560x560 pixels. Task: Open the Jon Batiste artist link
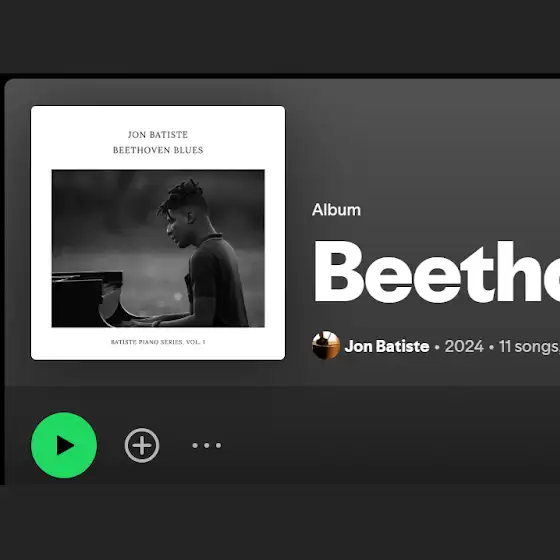coord(387,346)
